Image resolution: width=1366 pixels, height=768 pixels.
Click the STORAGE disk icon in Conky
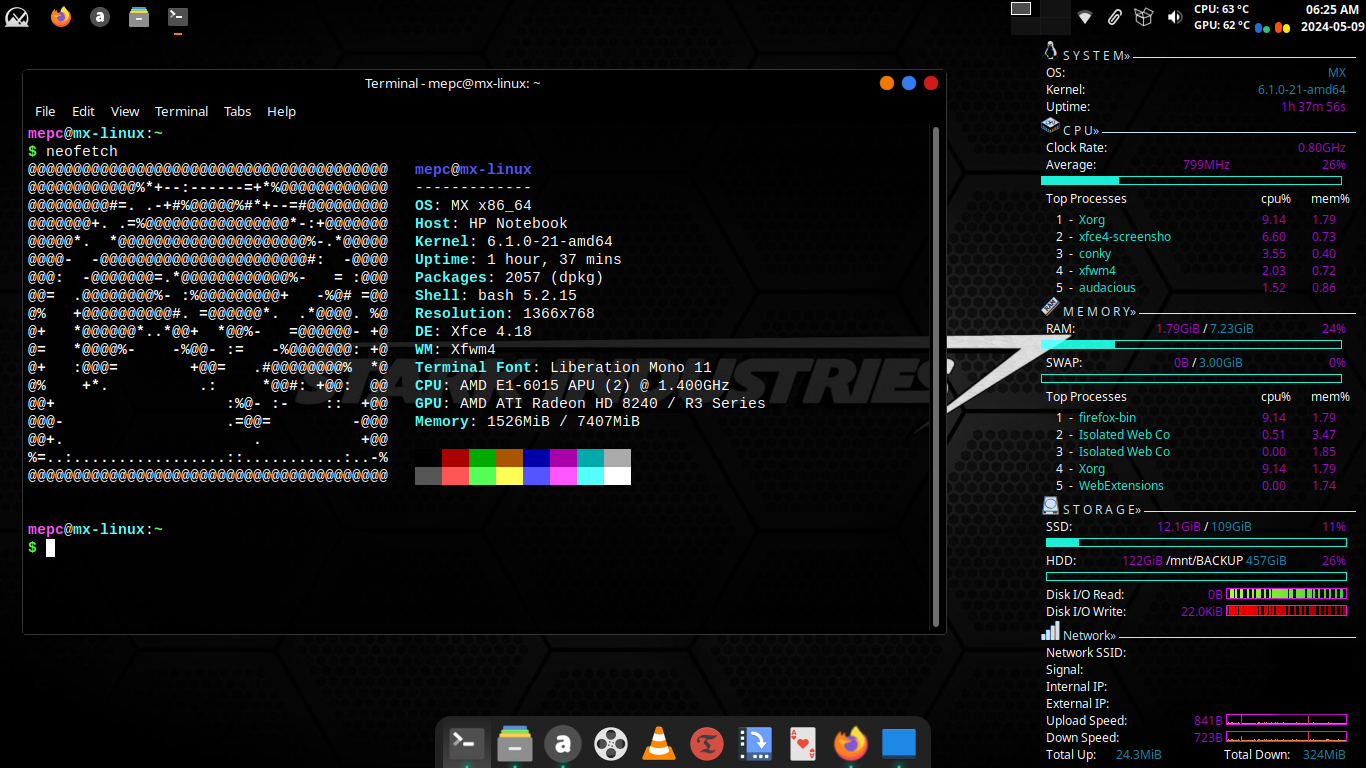click(1050, 505)
